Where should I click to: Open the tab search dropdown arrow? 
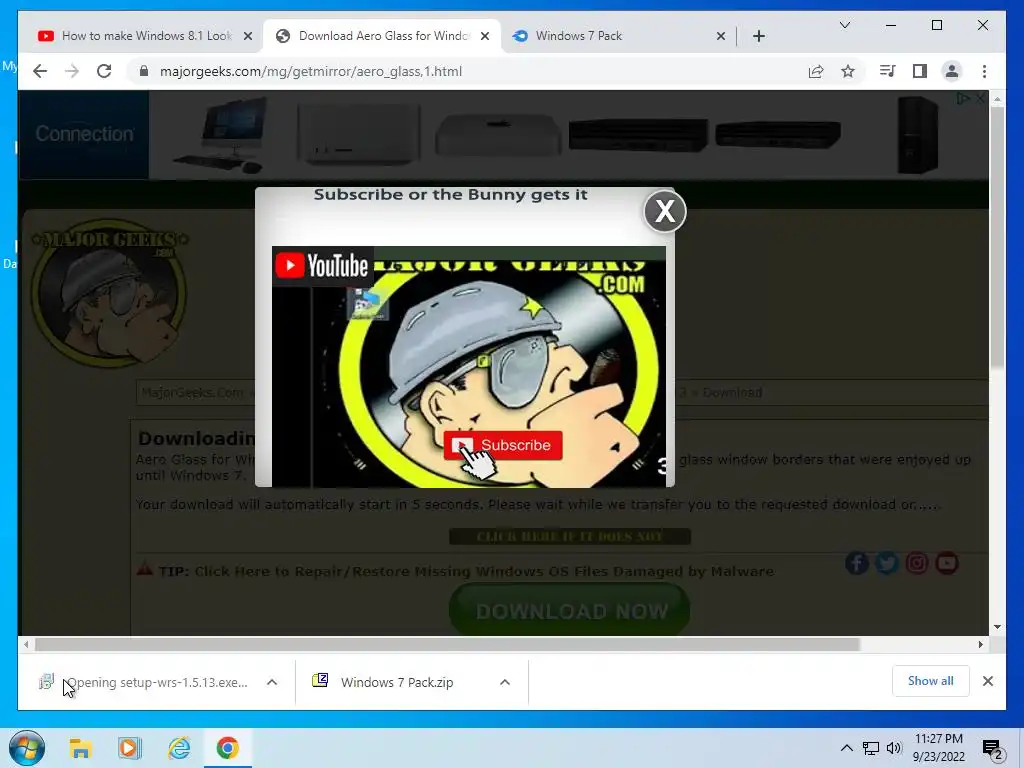tap(844, 25)
